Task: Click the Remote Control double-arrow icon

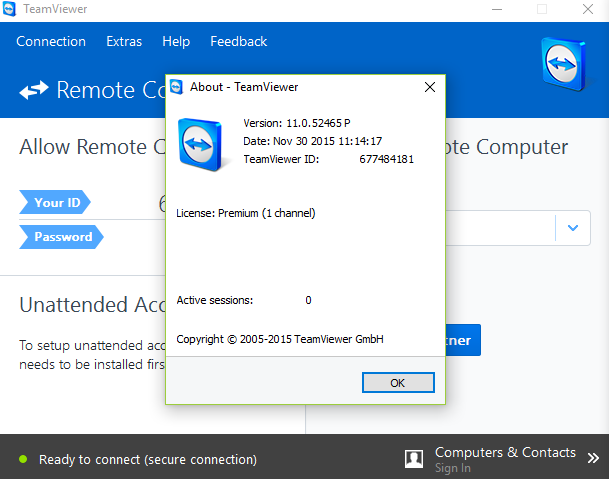Action: 34,90
